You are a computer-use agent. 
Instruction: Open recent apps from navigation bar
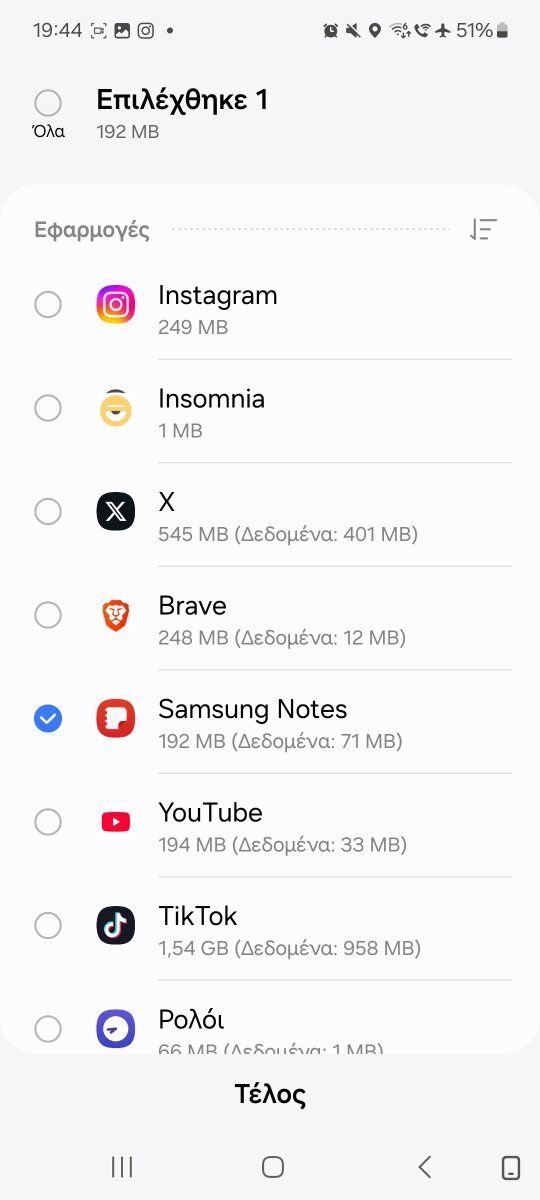[122, 1166]
